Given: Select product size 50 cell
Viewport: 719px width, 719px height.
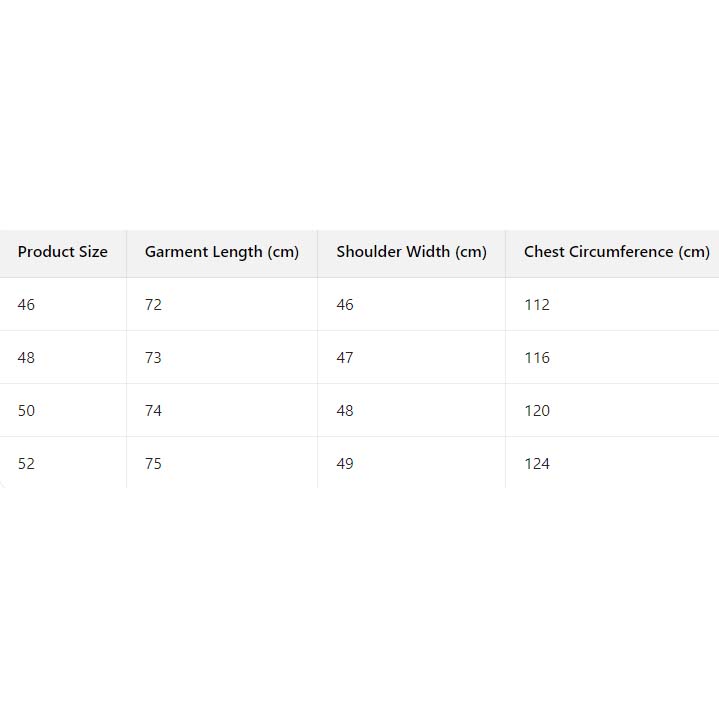Looking at the screenshot, I should click(26, 411).
